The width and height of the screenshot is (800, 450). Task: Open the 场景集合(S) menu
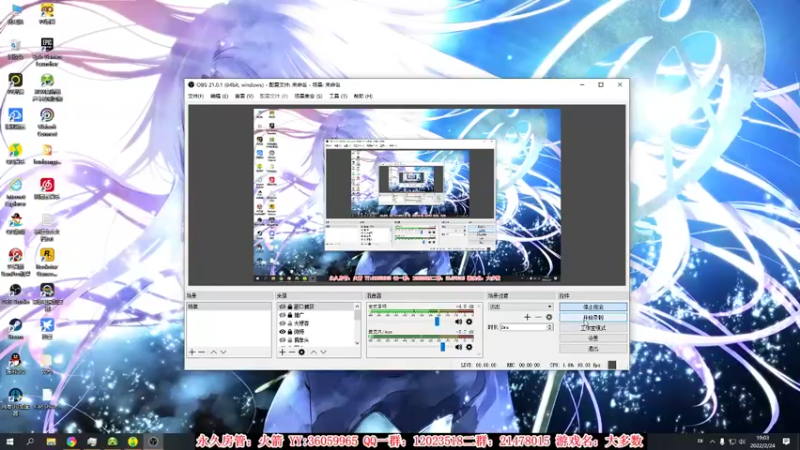point(308,96)
